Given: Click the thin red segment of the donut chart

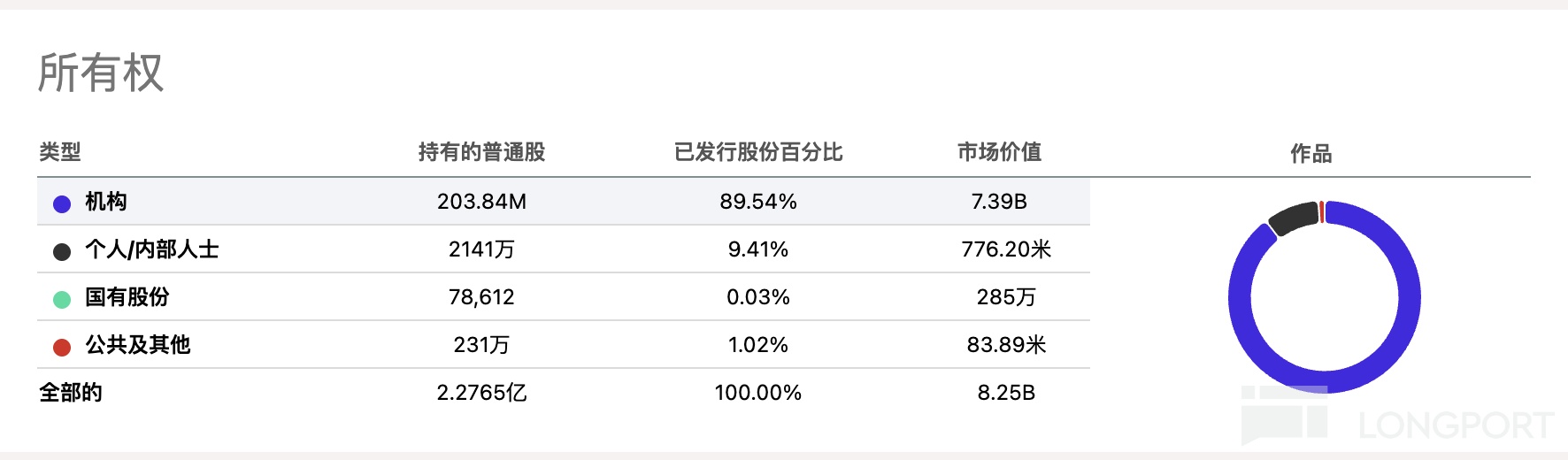Looking at the screenshot, I should 1322,212.
